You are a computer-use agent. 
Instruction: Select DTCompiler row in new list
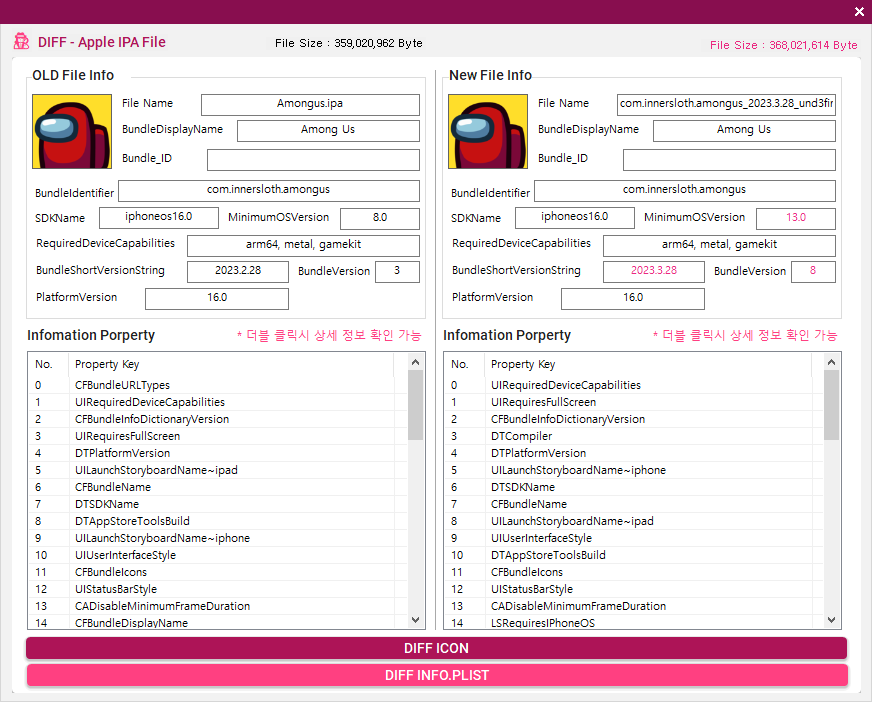(x=635, y=436)
